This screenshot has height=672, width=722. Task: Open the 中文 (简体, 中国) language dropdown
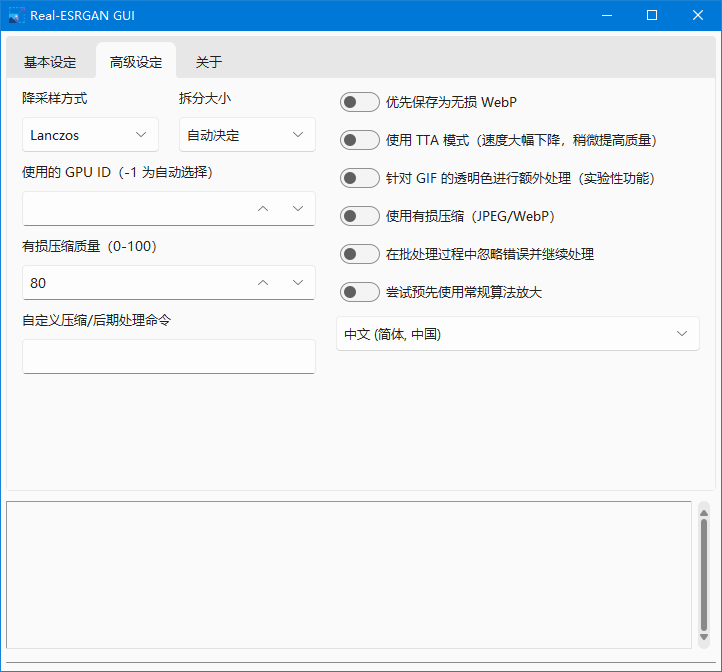coord(518,334)
